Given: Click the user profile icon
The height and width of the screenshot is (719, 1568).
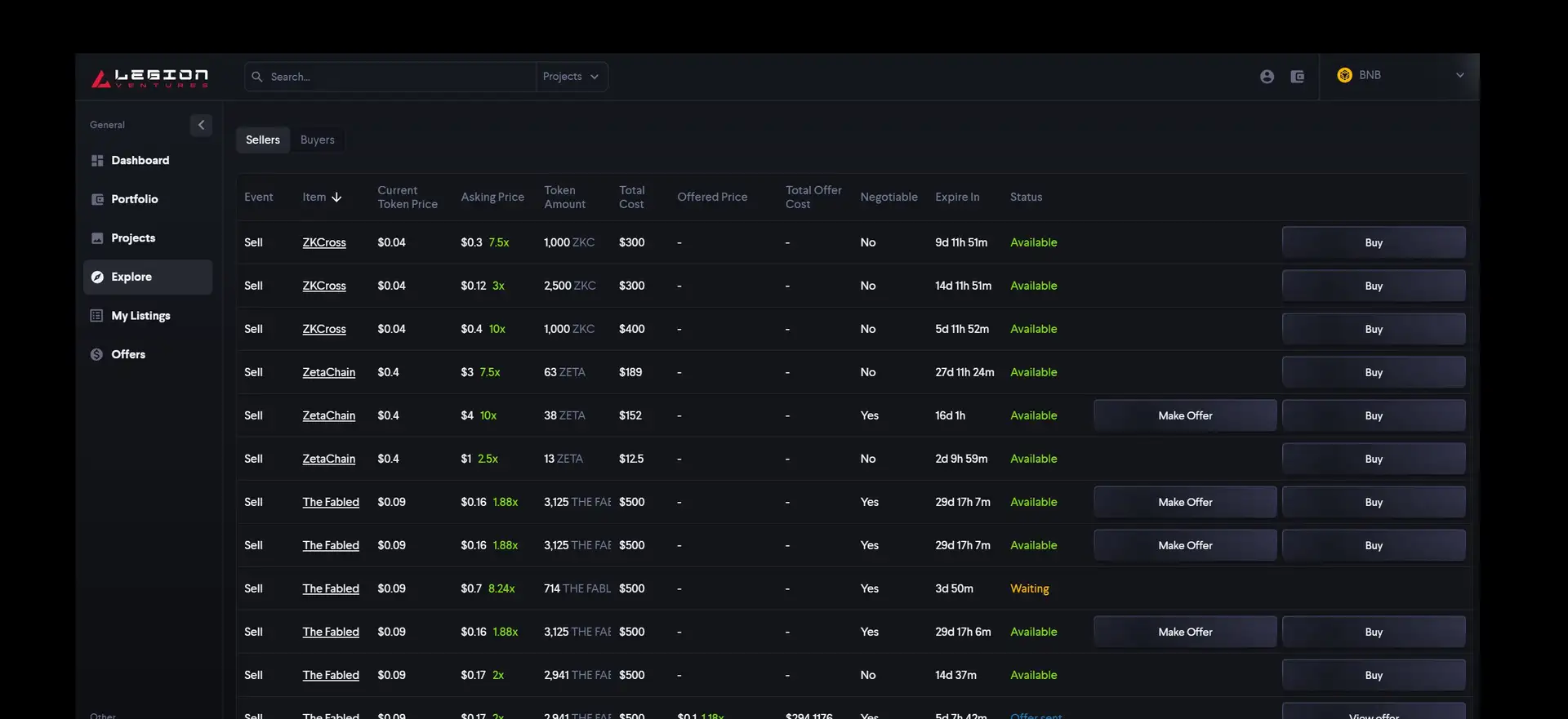Looking at the screenshot, I should tap(1267, 77).
